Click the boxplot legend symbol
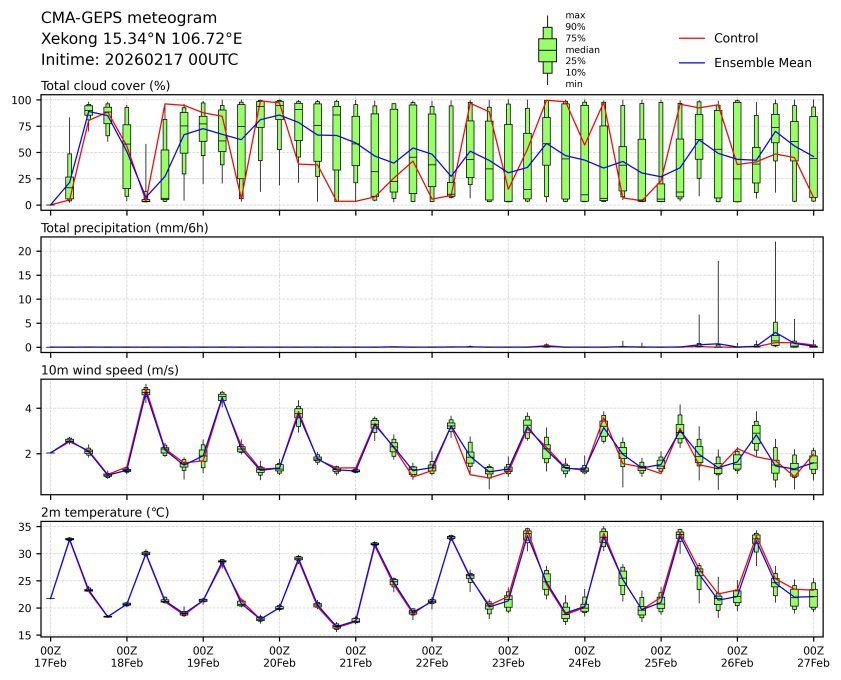Viewport: 841px width, 680px height. 547,49
